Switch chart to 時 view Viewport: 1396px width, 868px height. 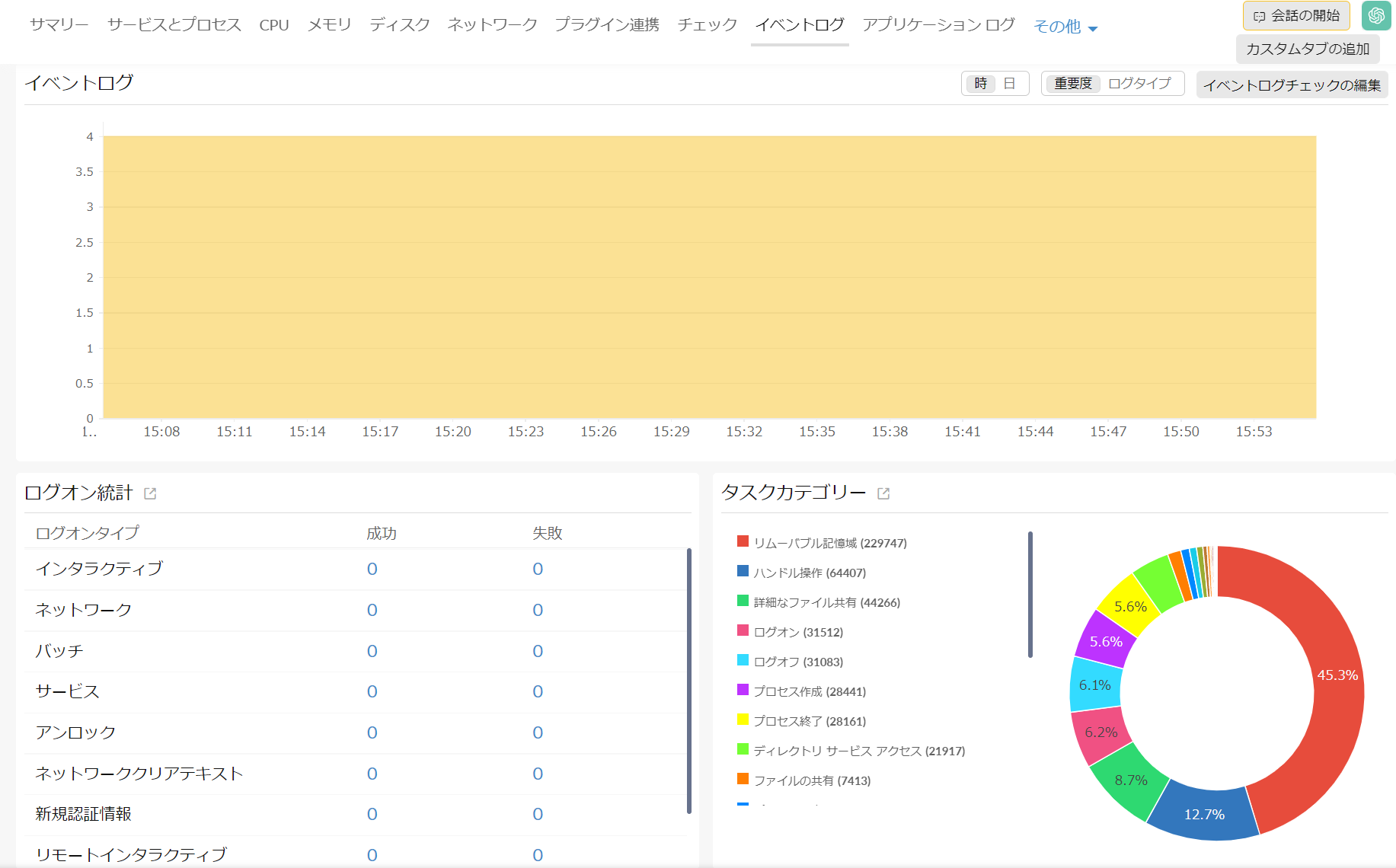pos(980,84)
